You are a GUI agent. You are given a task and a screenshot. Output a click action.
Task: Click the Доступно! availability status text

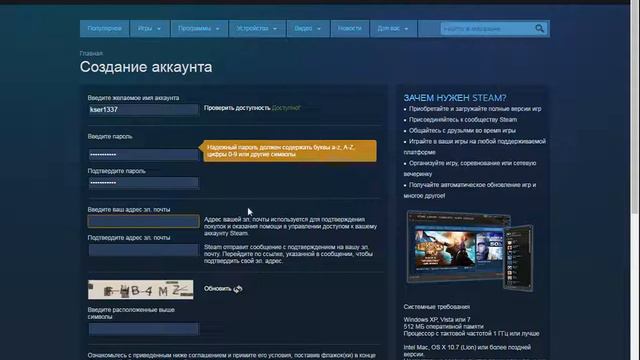[x=286, y=108]
